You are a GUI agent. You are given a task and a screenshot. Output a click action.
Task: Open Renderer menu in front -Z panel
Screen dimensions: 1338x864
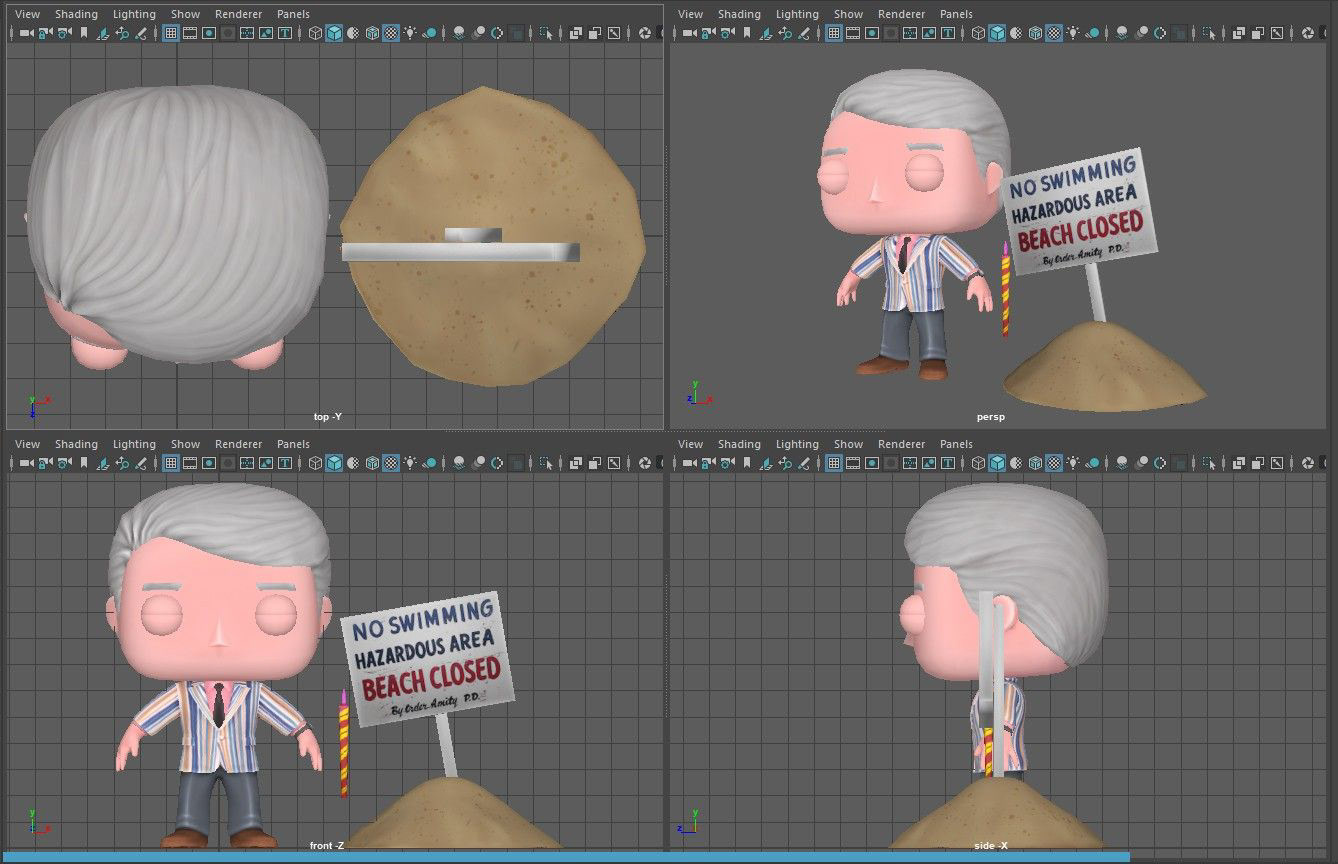click(239, 444)
